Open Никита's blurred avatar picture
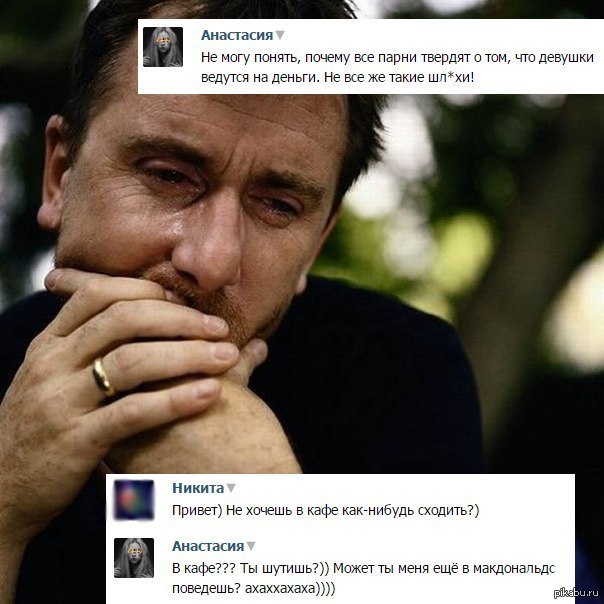Viewport: 604px width, 604px height. [x=134, y=500]
